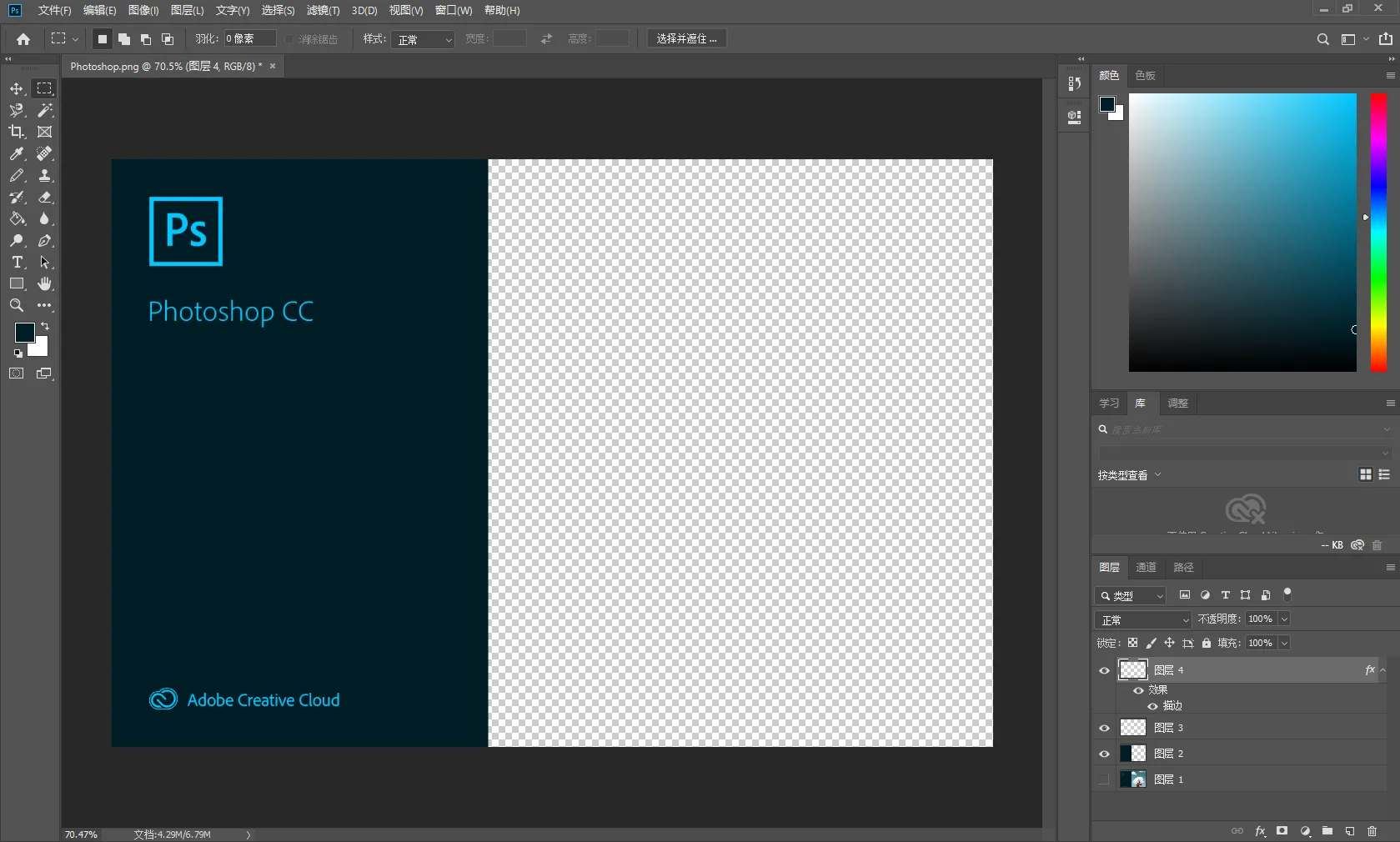
Task: Show hidden layer 图层 1
Action: (x=1104, y=779)
